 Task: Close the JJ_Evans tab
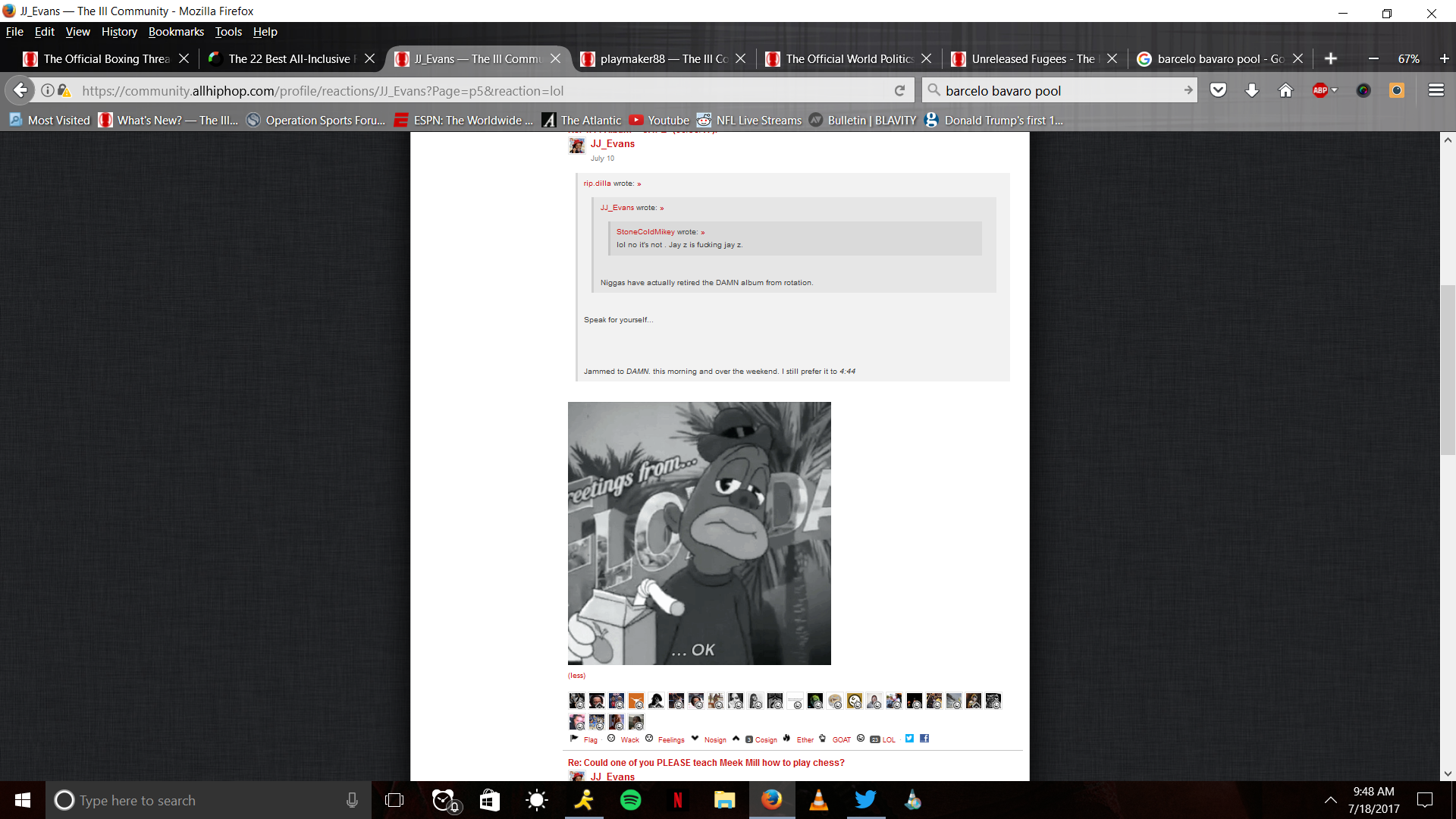pos(556,58)
